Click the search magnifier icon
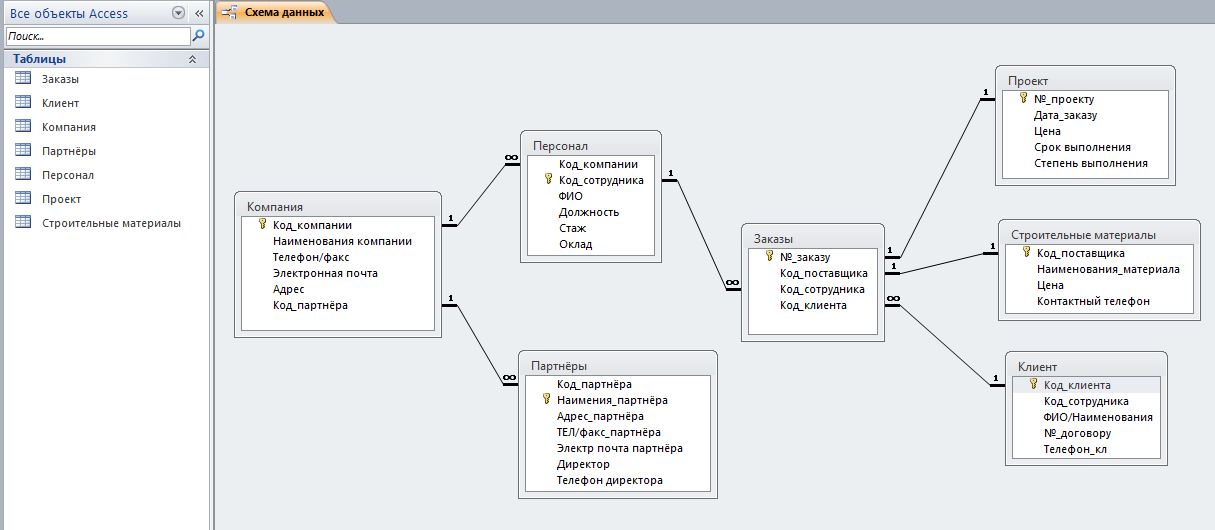This screenshot has height=530, width=1215. click(199, 35)
